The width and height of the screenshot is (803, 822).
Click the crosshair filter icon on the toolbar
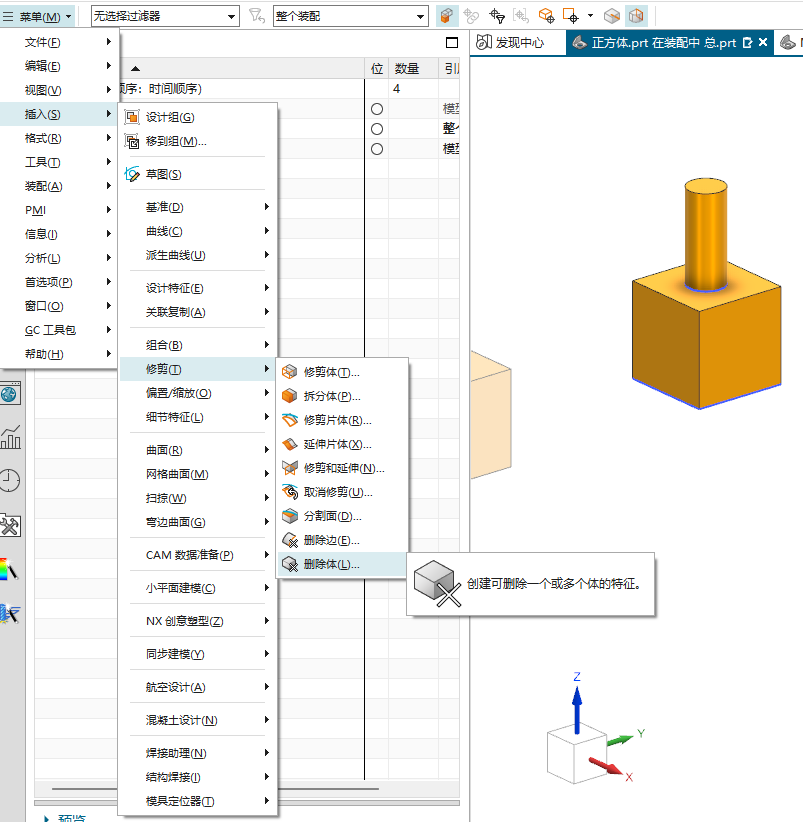tap(496, 15)
